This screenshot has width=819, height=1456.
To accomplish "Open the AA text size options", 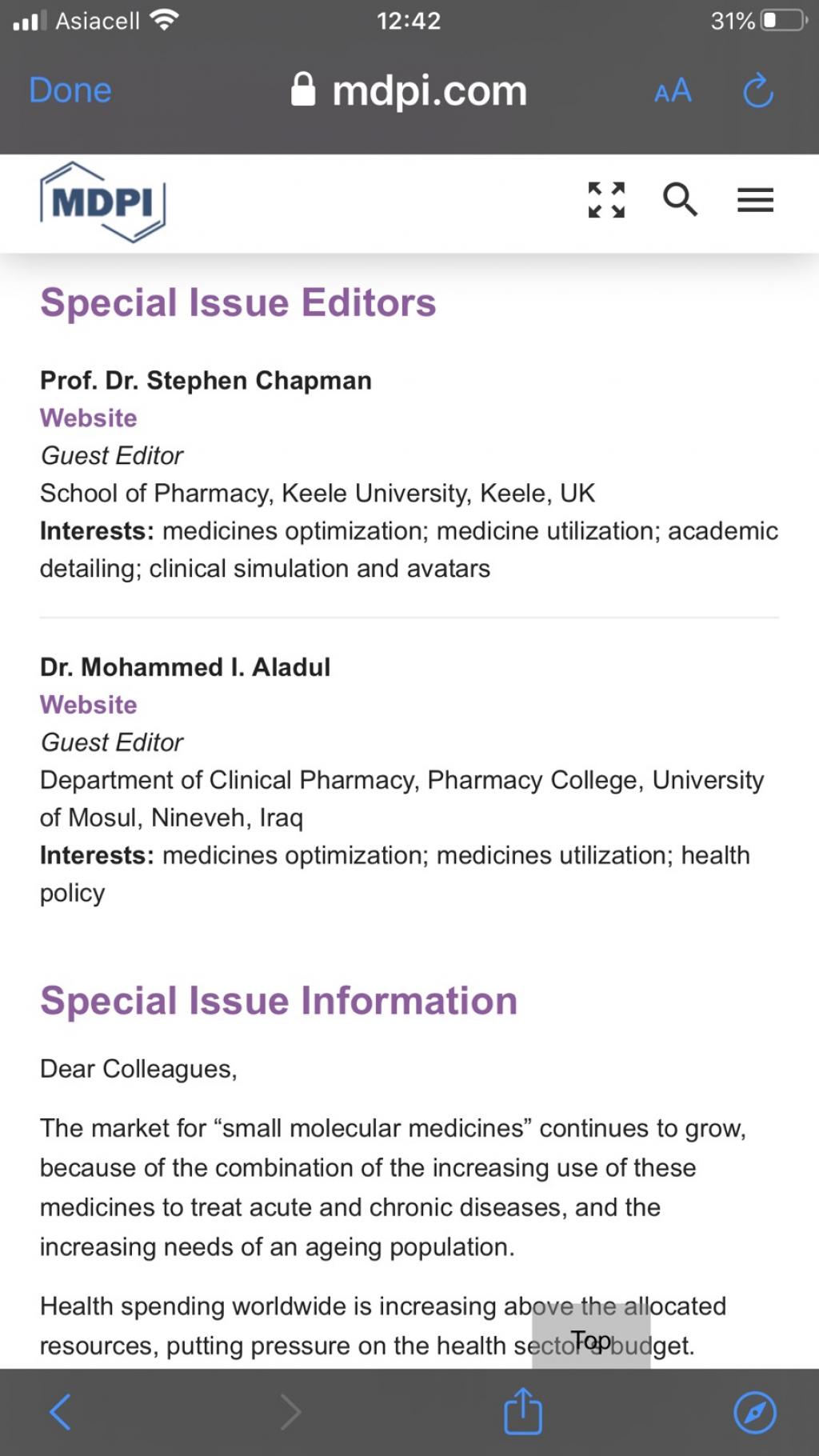I will [x=673, y=91].
